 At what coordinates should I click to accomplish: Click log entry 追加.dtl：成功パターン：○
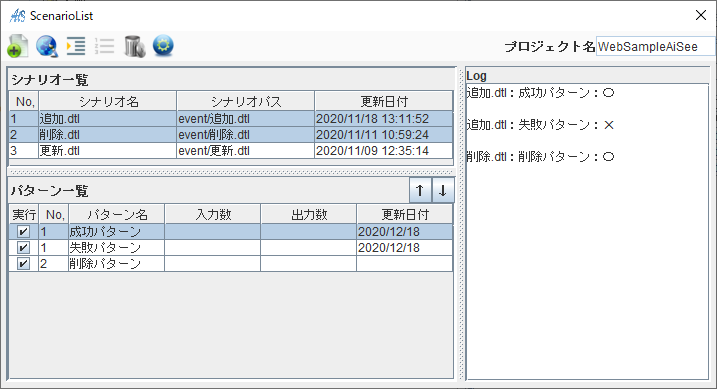click(540, 93)
